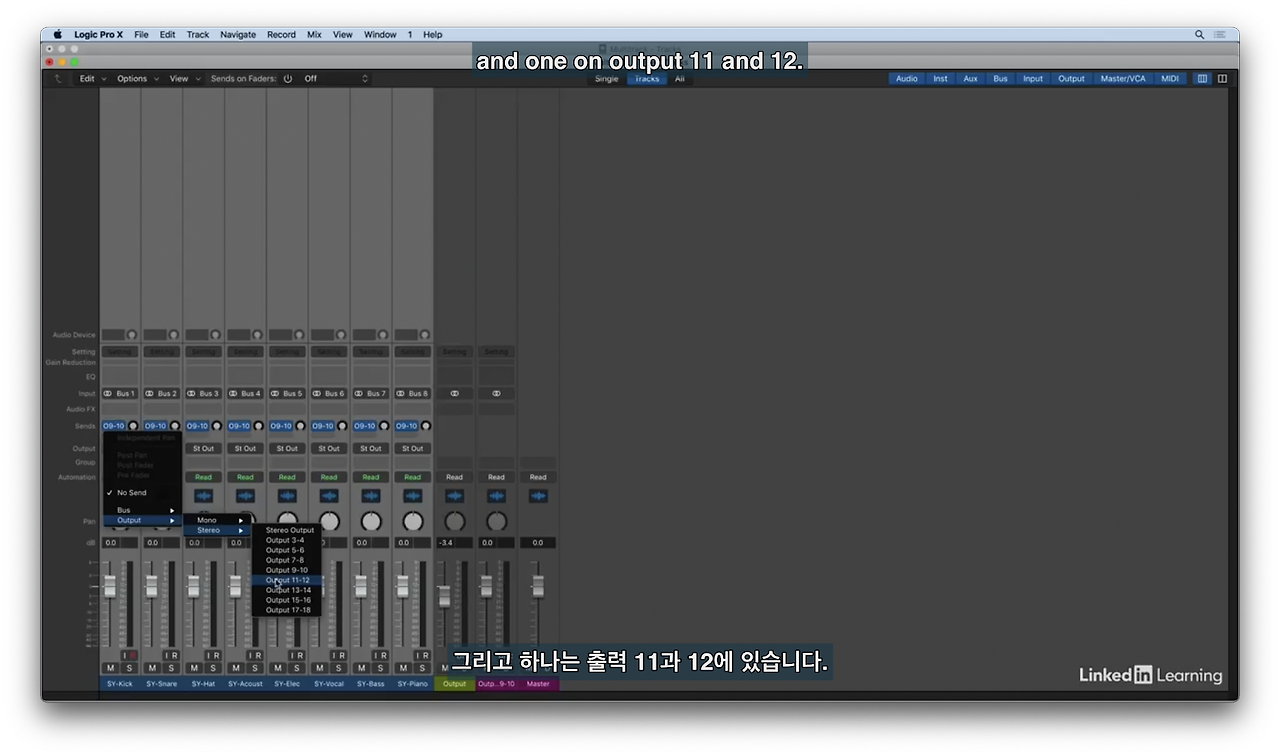Switch mixer to All view

click(x=680, y=79)
